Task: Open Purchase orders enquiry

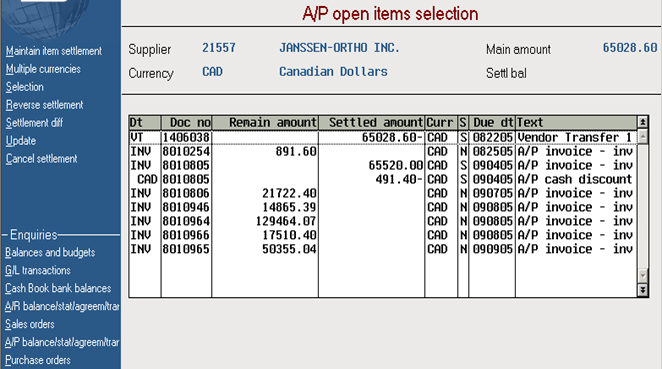Action: pyautogui.click(x=38, y=360)
